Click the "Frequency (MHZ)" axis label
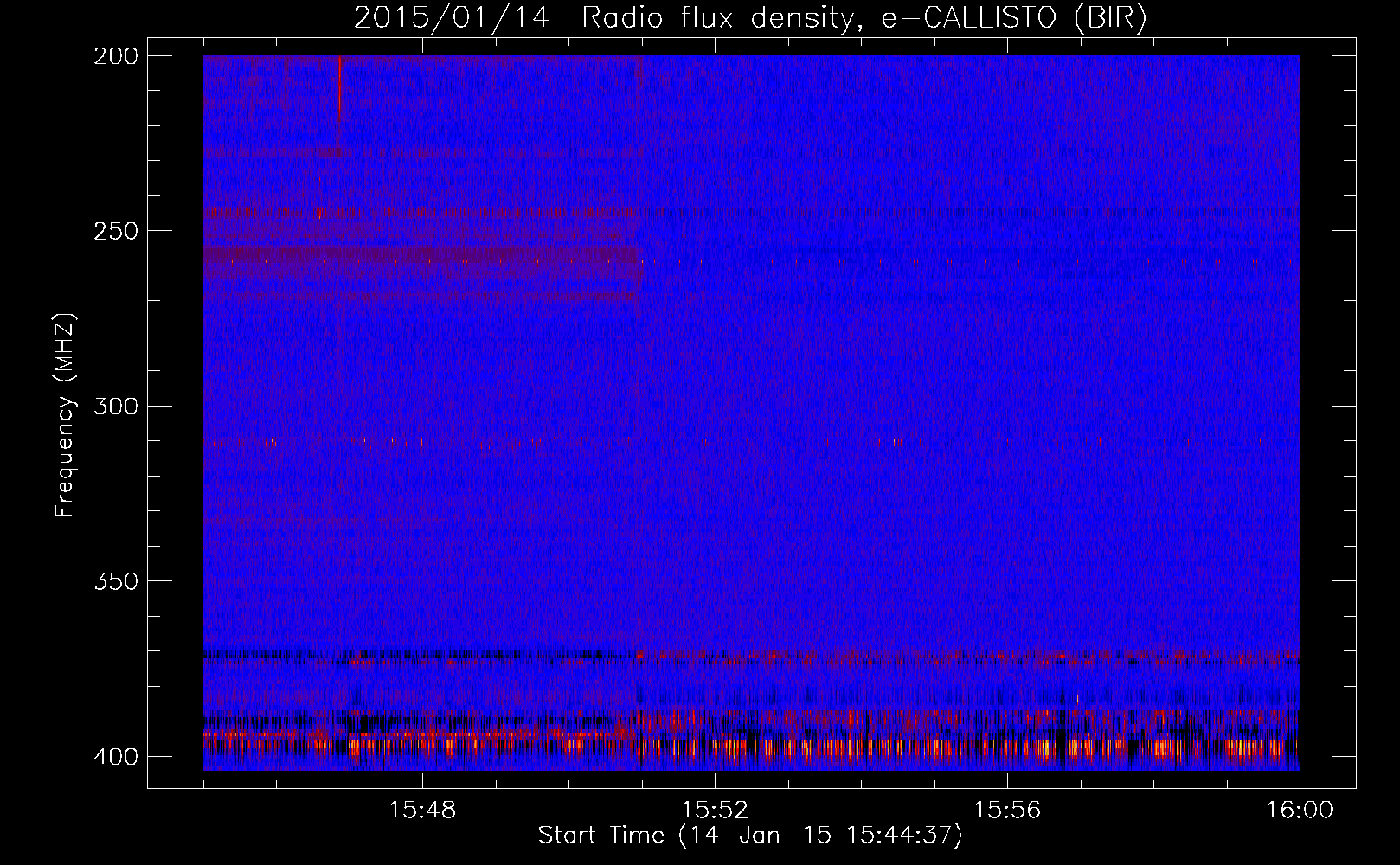 click(65, 414)
